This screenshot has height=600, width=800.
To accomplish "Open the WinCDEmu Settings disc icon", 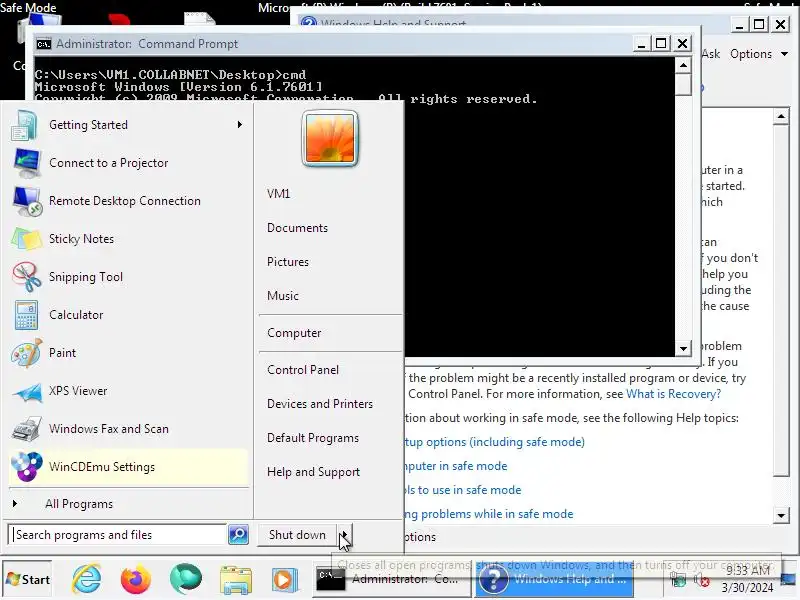I will coord(27,467).
